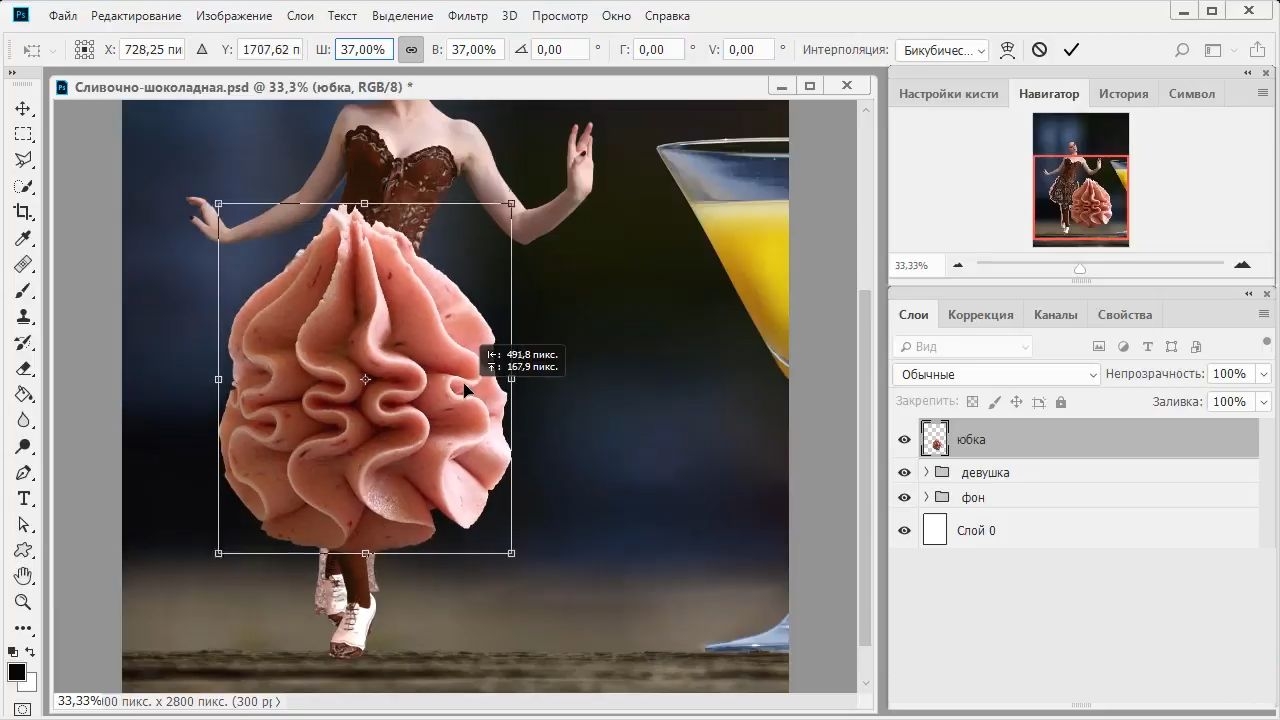The width and height of the screenshot is (1280, 720).
Task: Select the Horizontal Type tool
Action: pos(23,498)
